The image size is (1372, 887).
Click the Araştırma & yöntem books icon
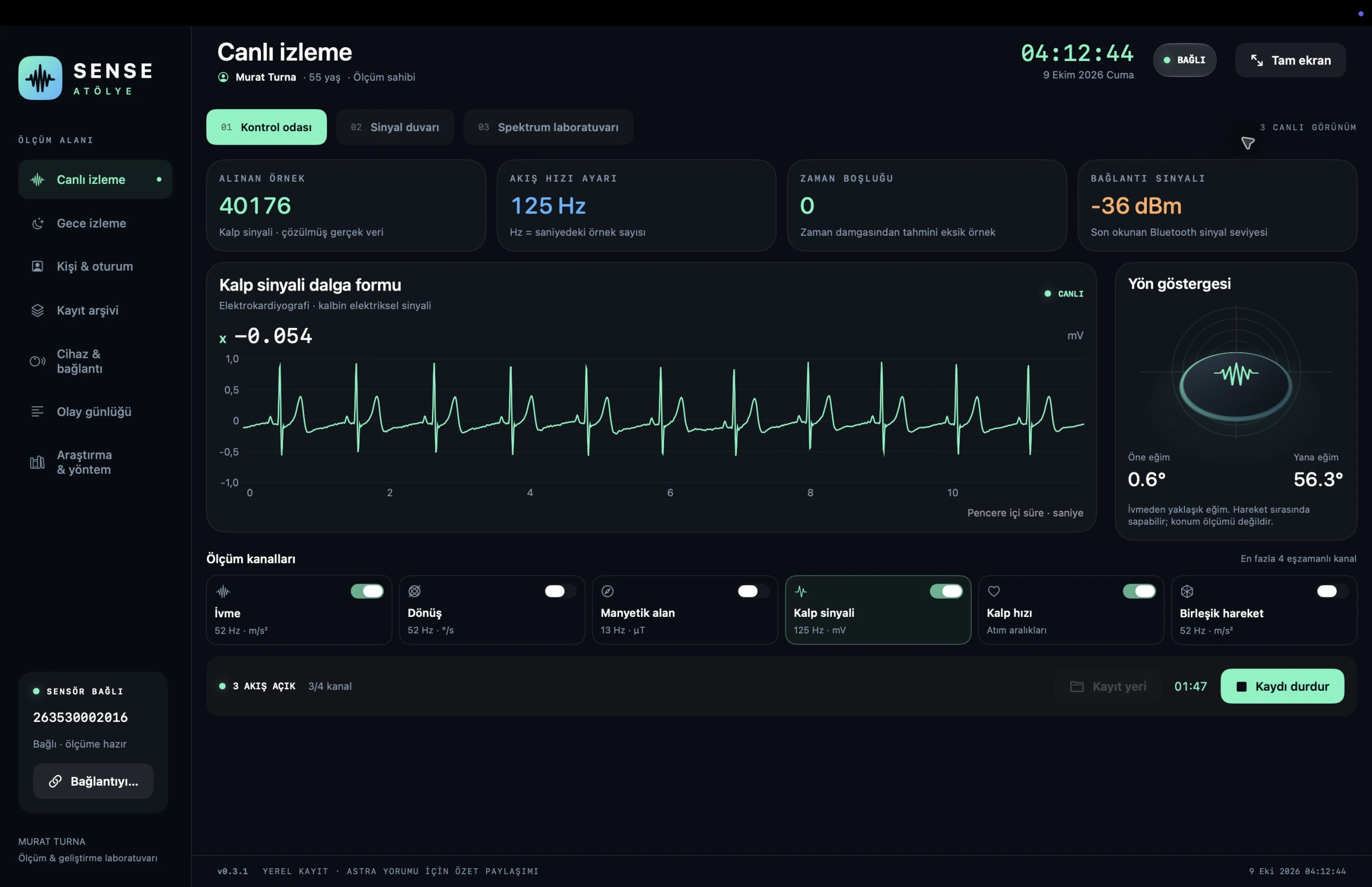click(38, 463)
